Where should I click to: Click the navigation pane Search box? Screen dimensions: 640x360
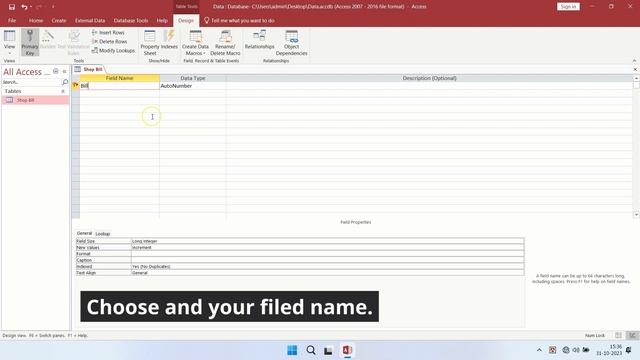click(x=31, y=82)
